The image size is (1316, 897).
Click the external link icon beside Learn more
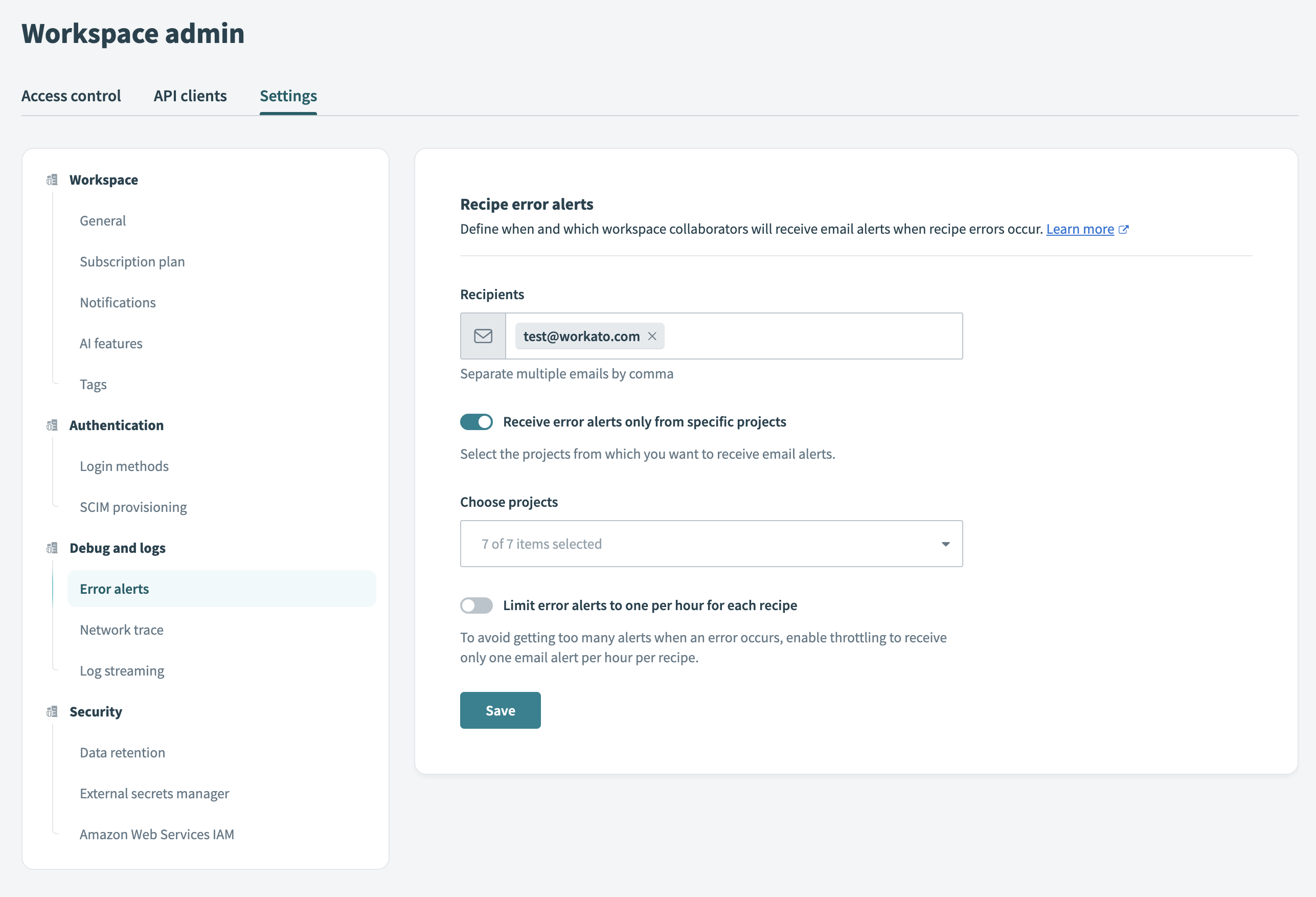[1124, 229]
